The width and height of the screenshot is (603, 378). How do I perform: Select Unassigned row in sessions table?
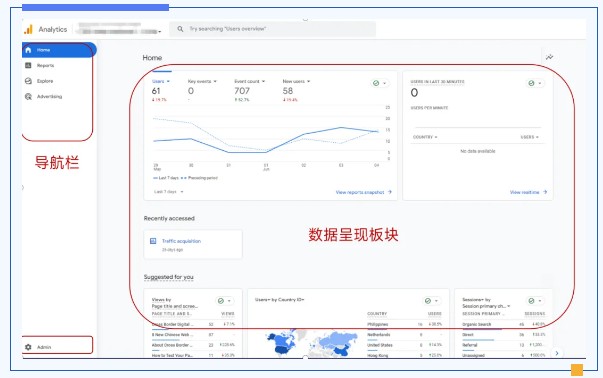[503, 355]
